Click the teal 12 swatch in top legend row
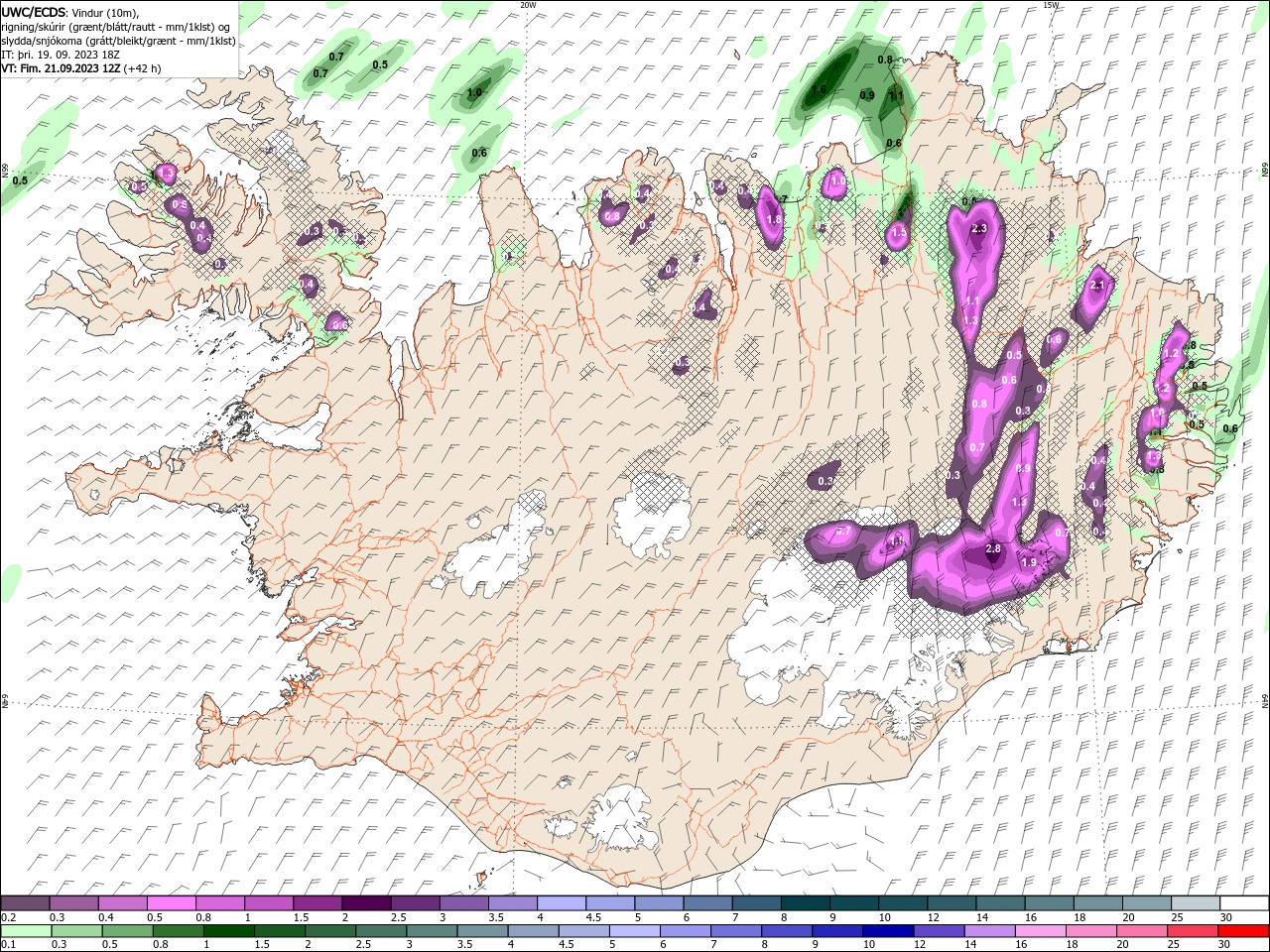The height and width of the screenshot is (952, 1270). coord(950,903)
